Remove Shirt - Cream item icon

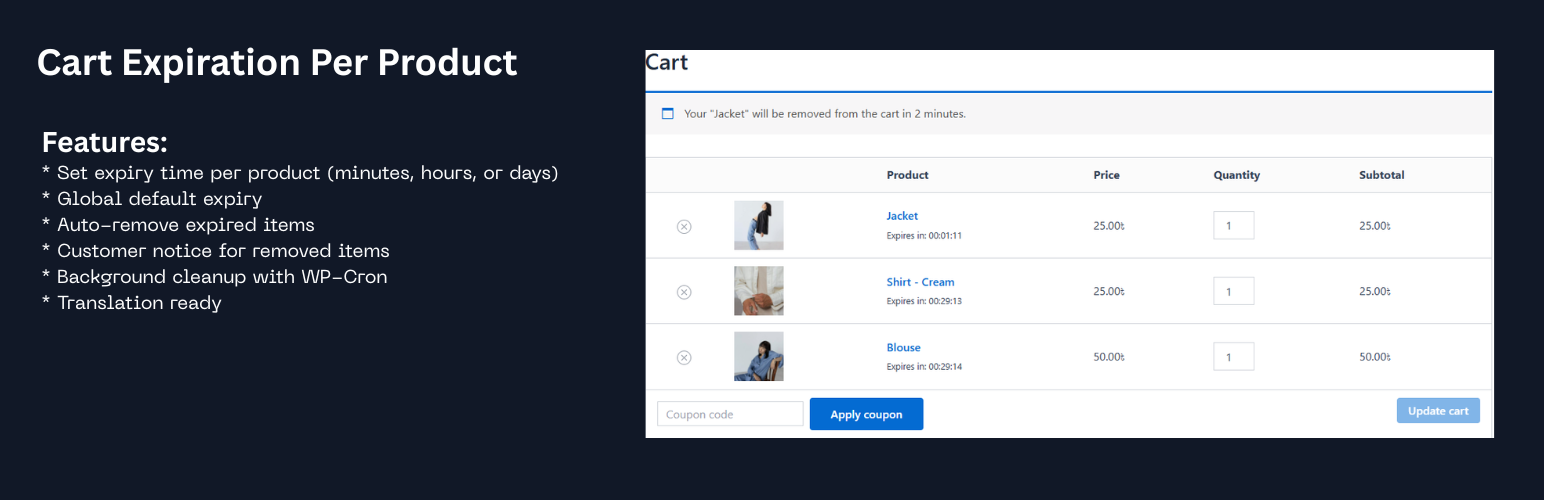coord(684,292)
